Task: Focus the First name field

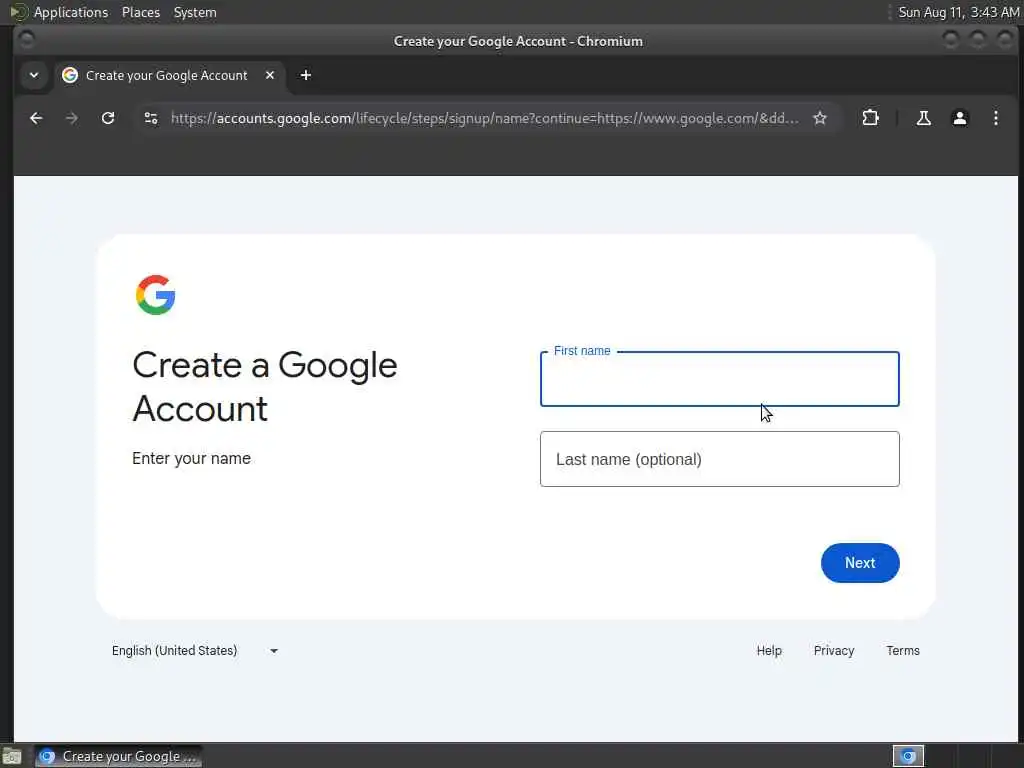Action: [720, 379]
